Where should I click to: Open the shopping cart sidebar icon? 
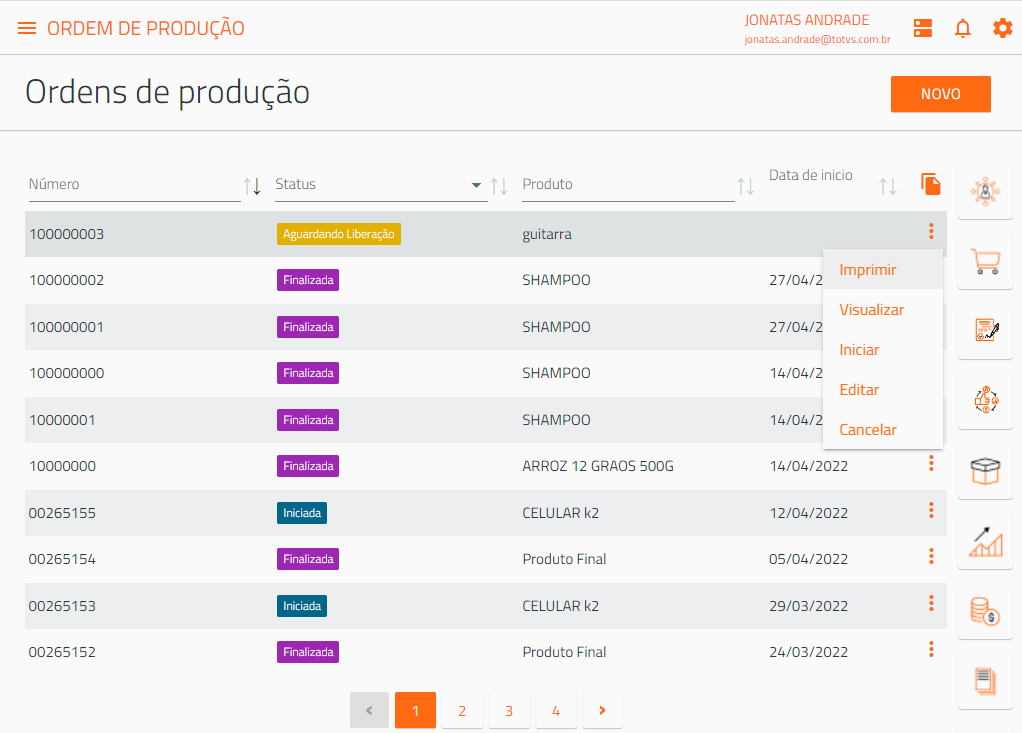985,261
